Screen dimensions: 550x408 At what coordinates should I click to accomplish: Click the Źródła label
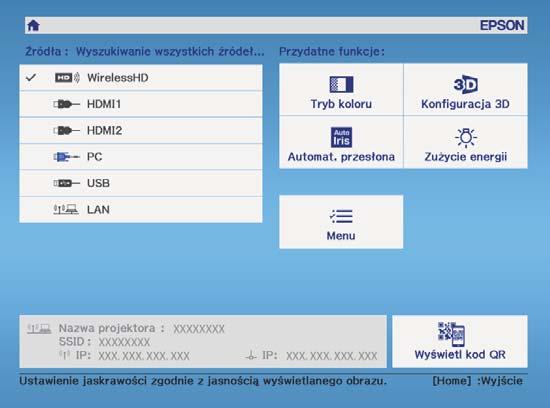[x=46, y=52]
